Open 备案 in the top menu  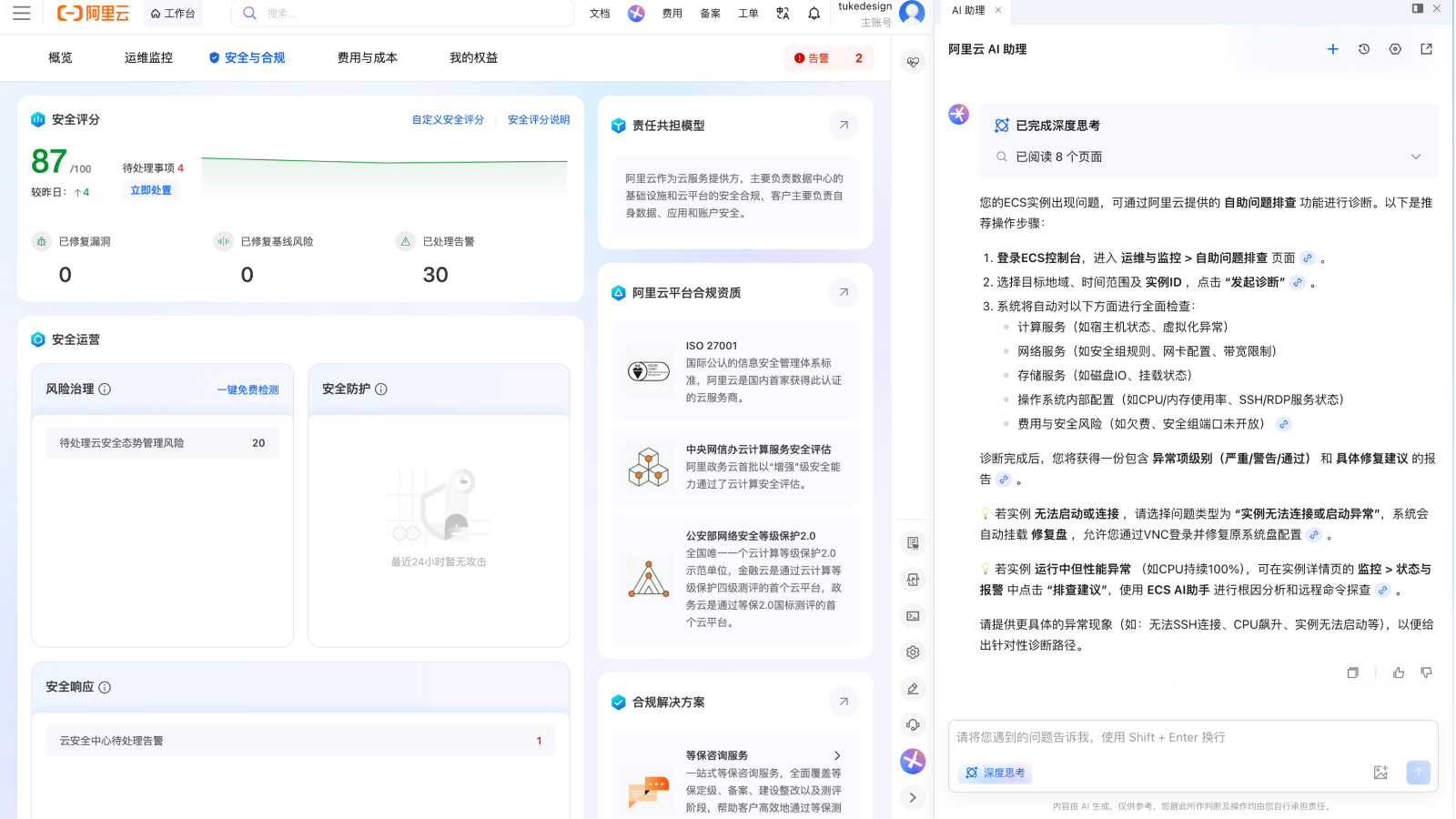click(711, 14)
